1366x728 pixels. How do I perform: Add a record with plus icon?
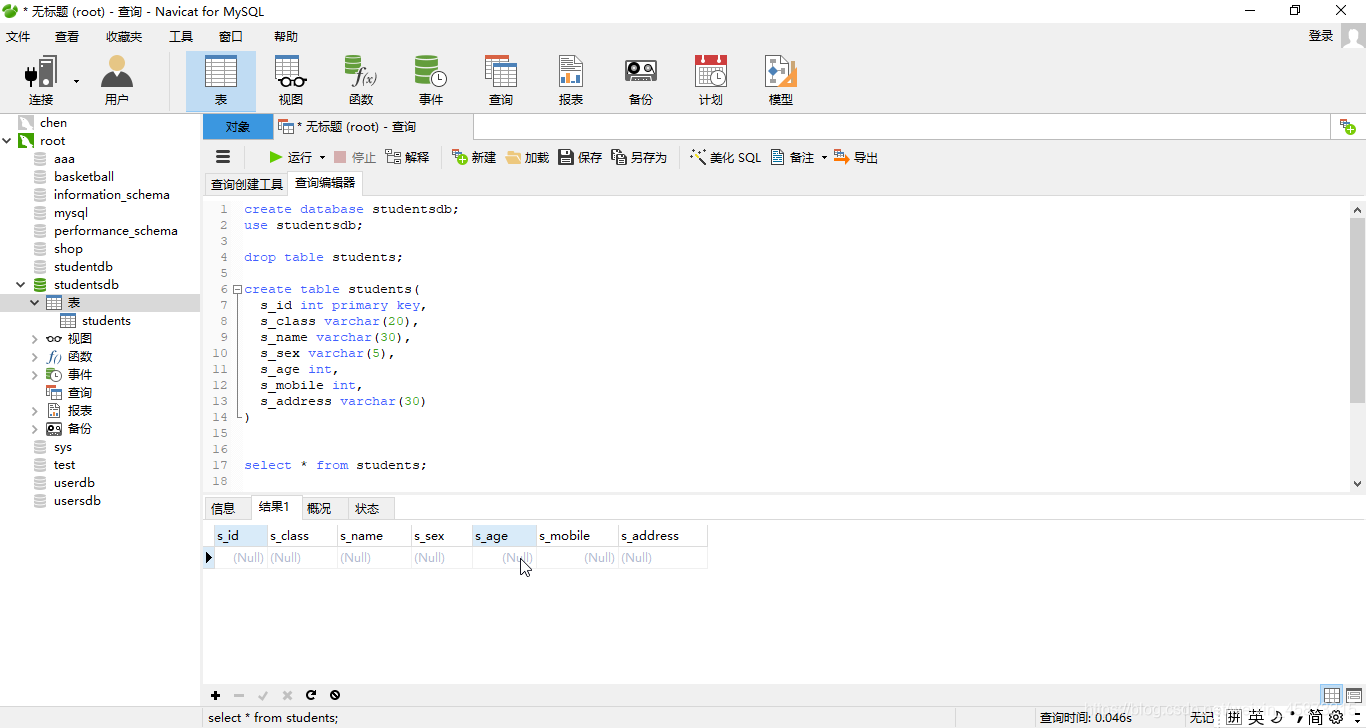[x=215, y=695]
